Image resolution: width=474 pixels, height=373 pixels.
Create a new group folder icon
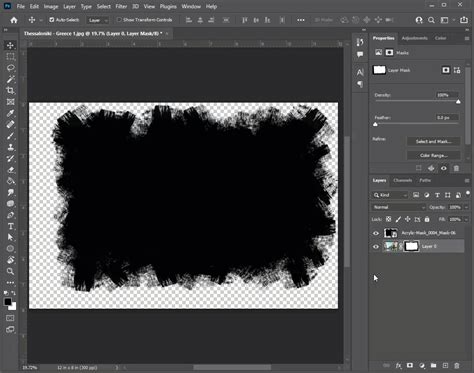coord(433,366)
